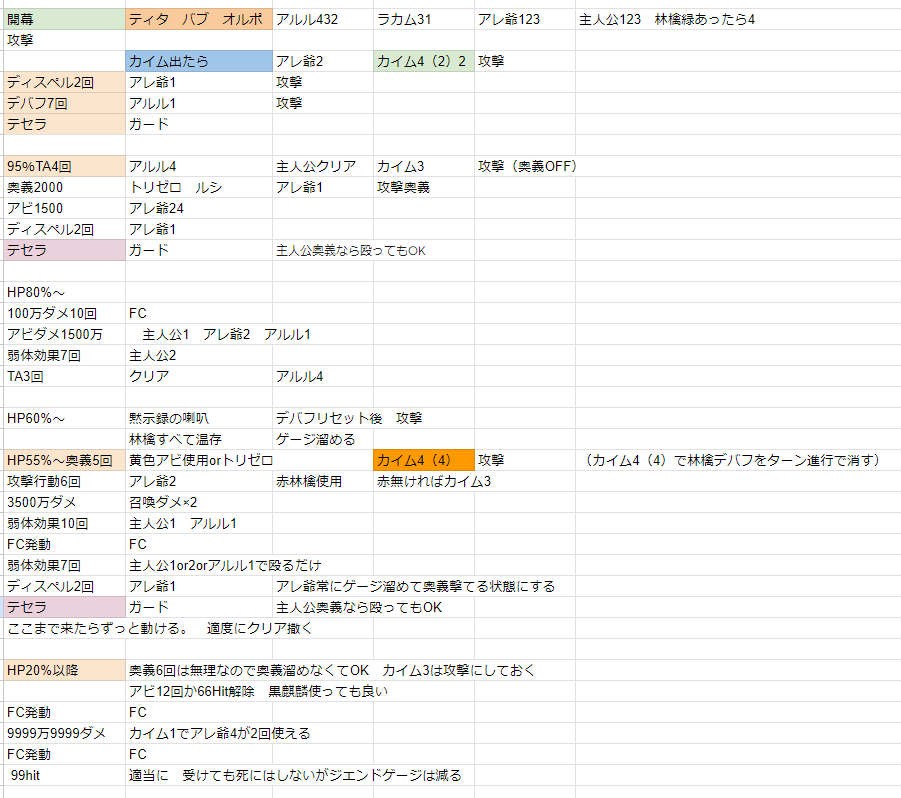Select the 3500万ダメ cell

pyautogui.click(x=64, y=502)
